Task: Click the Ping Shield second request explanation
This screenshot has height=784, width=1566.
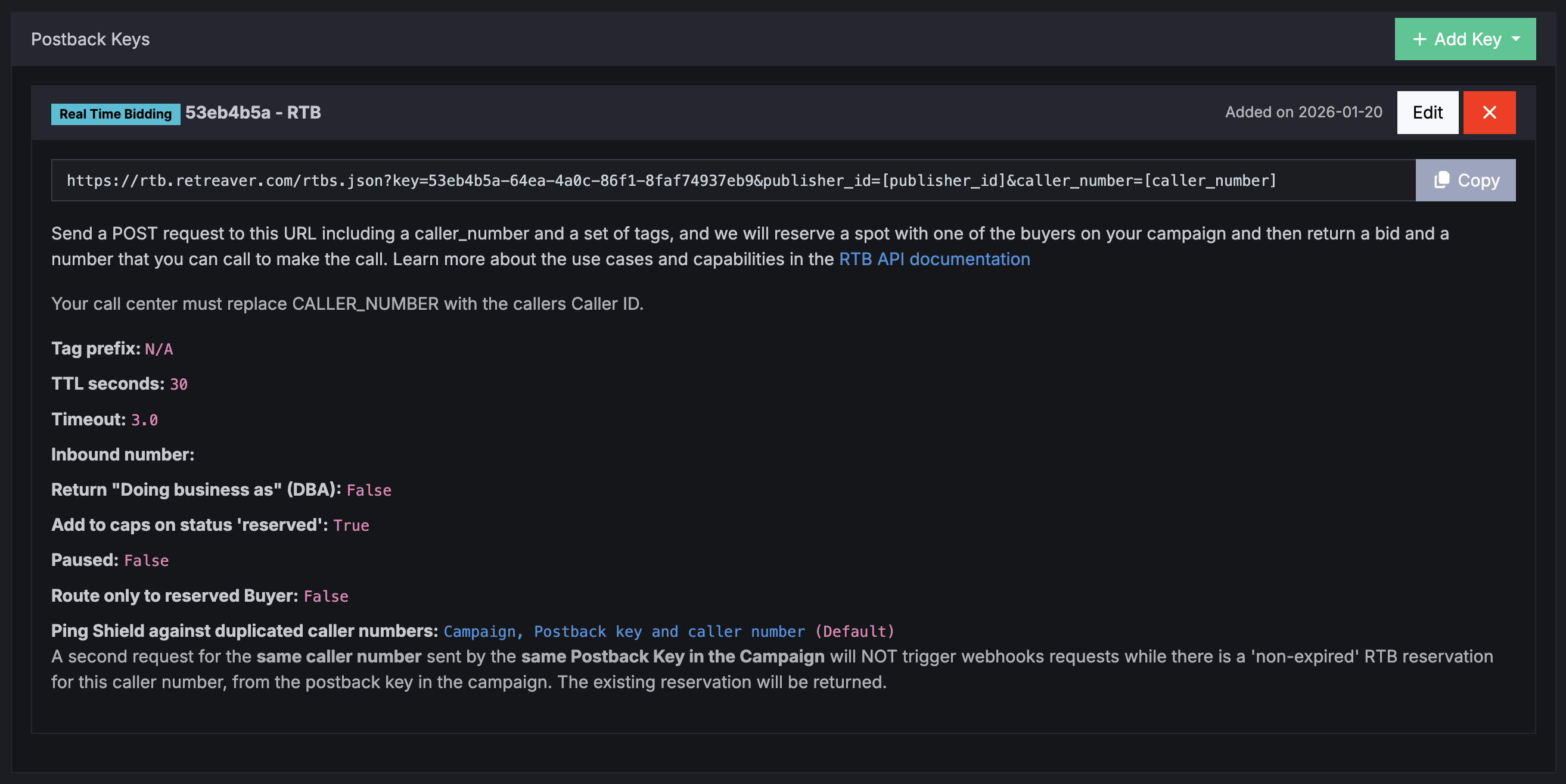Action: 772,669
